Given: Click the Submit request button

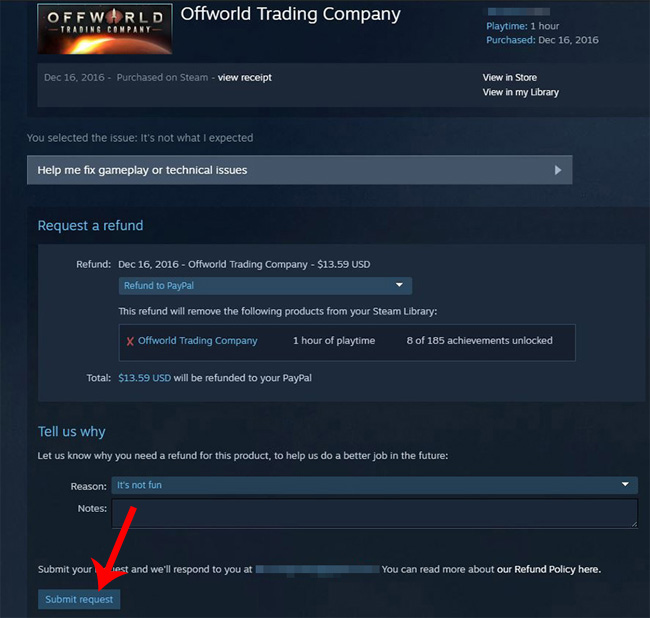Looking at the screenshot, I should tap(79, 599).
